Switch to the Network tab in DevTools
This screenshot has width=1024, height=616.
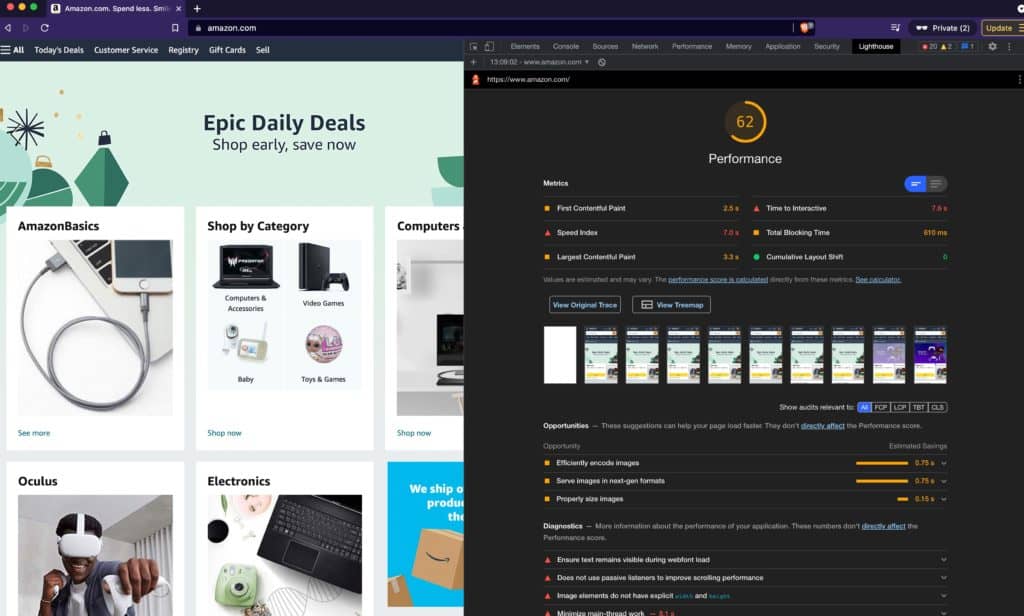coord(645,46)
